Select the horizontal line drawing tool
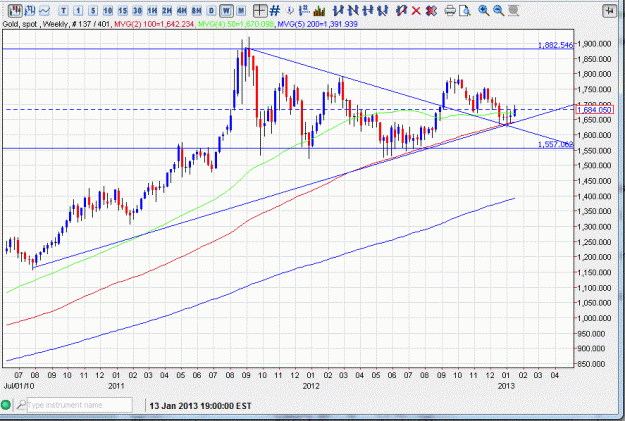 pyautogui.click(x=368, y=11)
